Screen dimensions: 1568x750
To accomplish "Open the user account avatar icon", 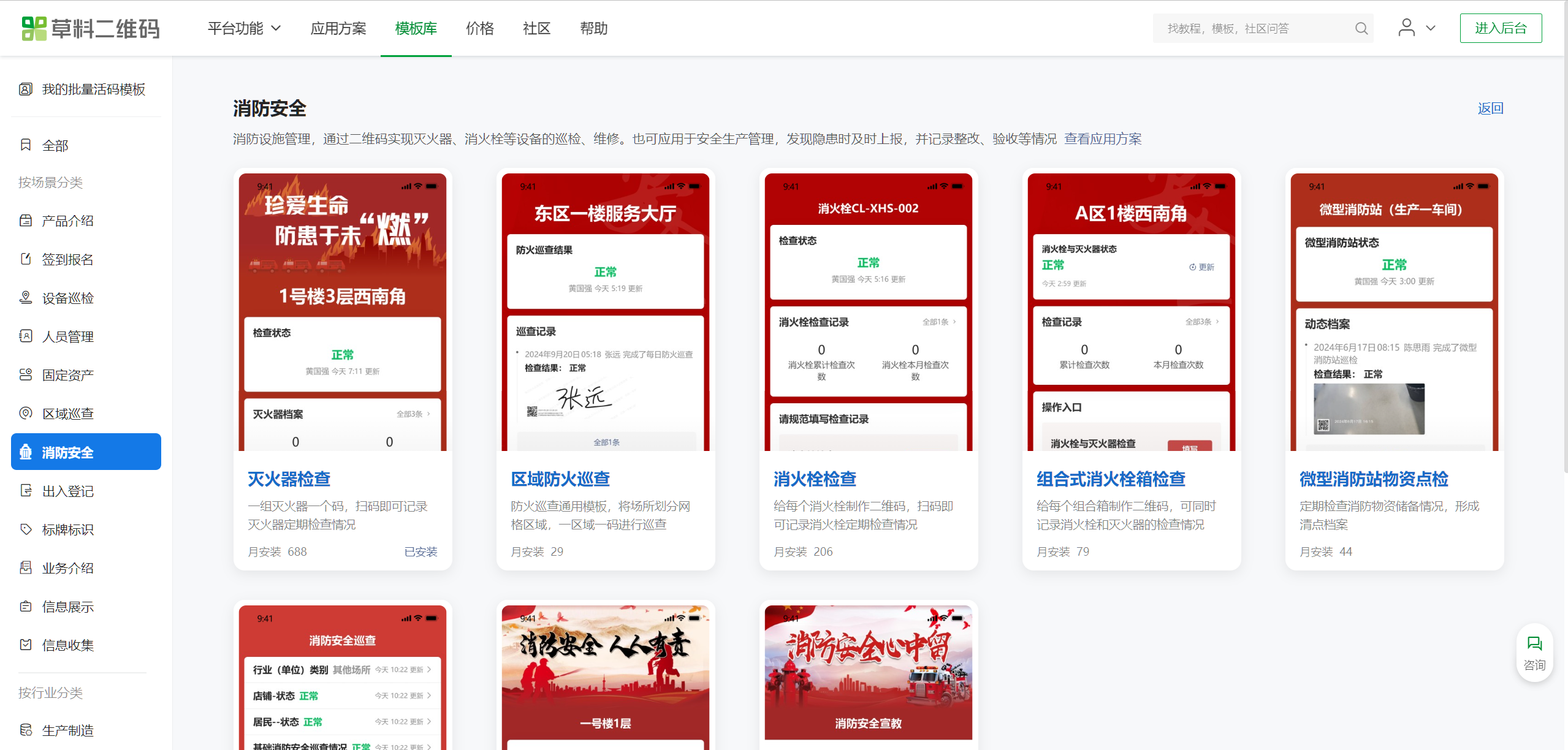I will coord(1406,28).
